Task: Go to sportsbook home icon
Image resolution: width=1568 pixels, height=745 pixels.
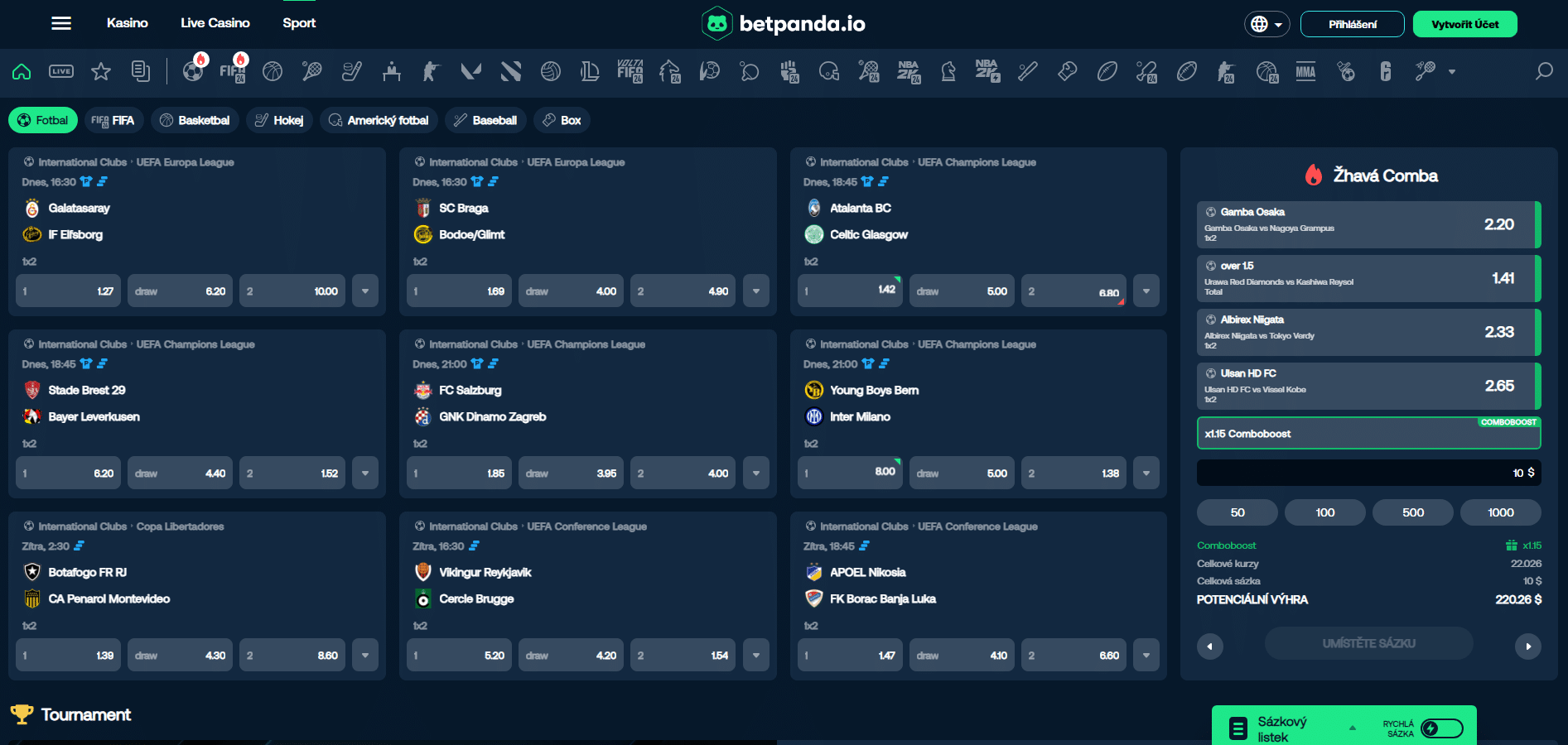Action: 22,72
